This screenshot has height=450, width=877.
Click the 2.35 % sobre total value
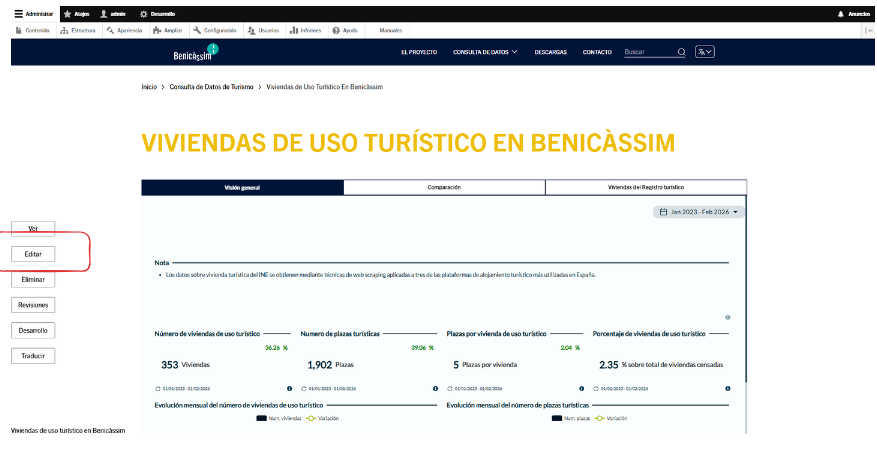tap(661, 364)
